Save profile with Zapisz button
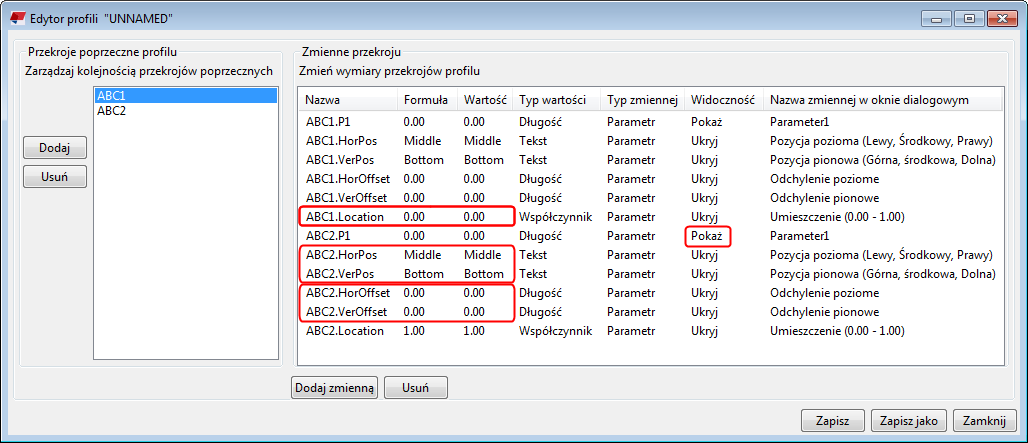 coord(832,420)
